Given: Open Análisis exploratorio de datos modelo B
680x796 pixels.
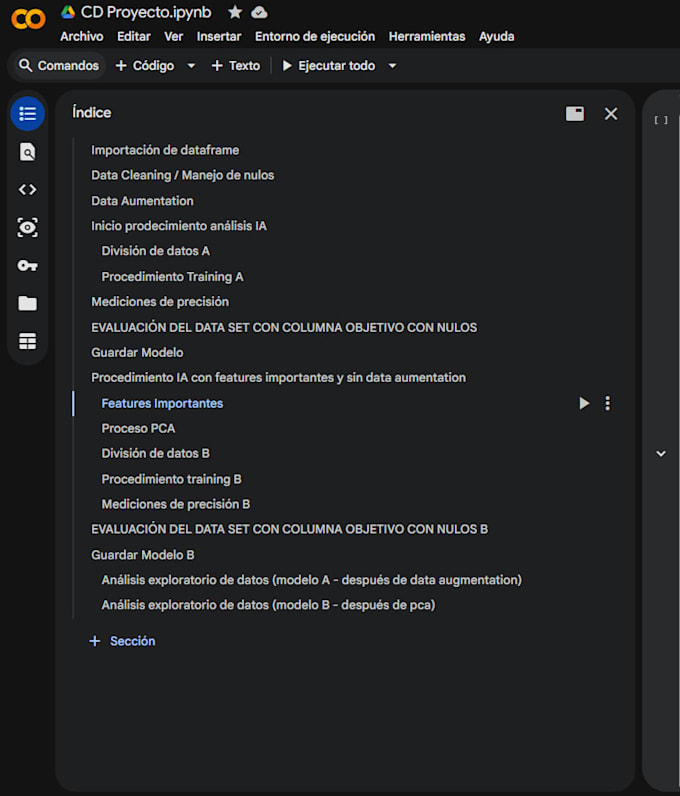Looking at the screenshot, I should (x=268, y=605).
